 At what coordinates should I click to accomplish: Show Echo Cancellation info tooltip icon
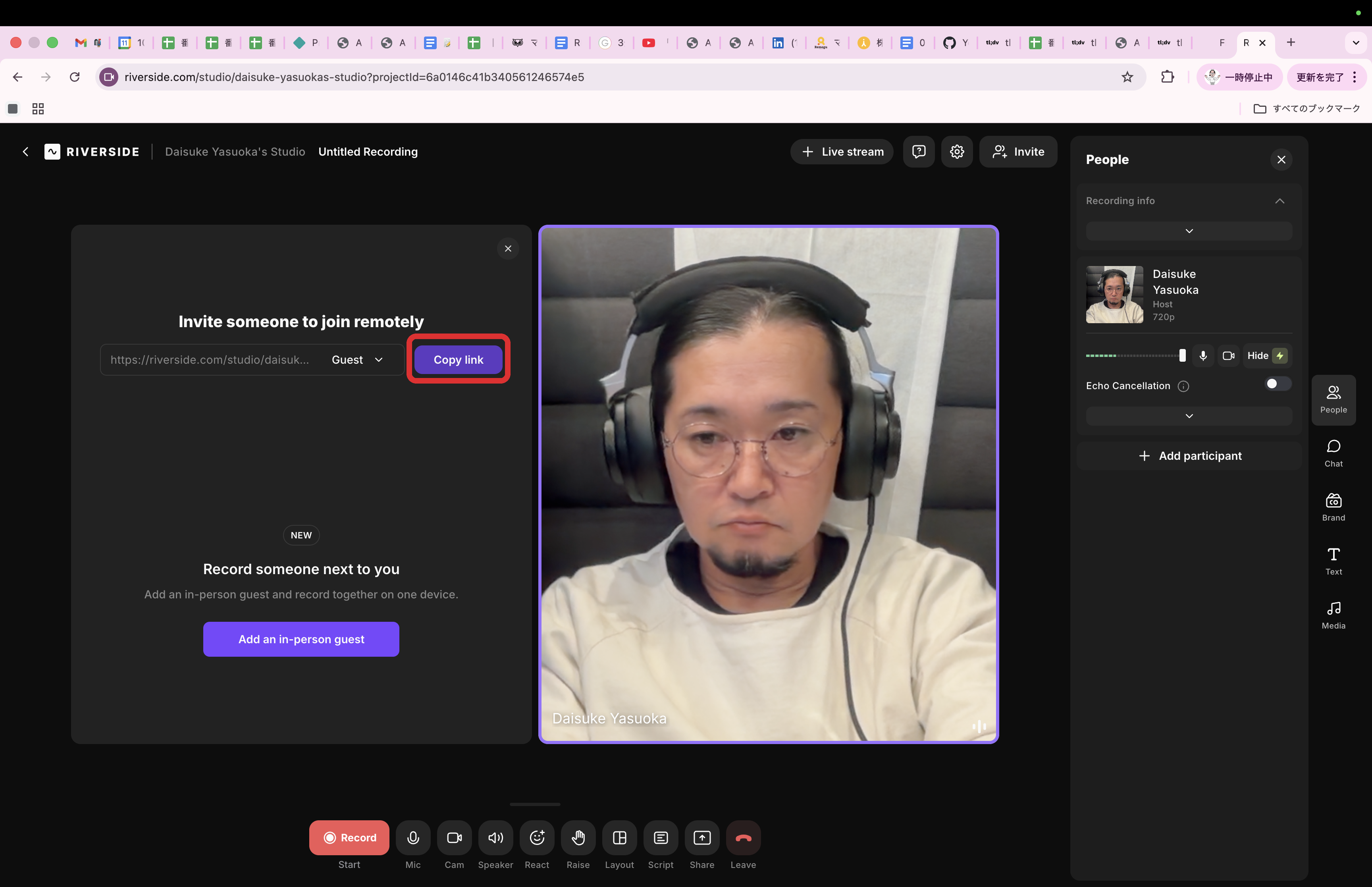click(1183, 386)
